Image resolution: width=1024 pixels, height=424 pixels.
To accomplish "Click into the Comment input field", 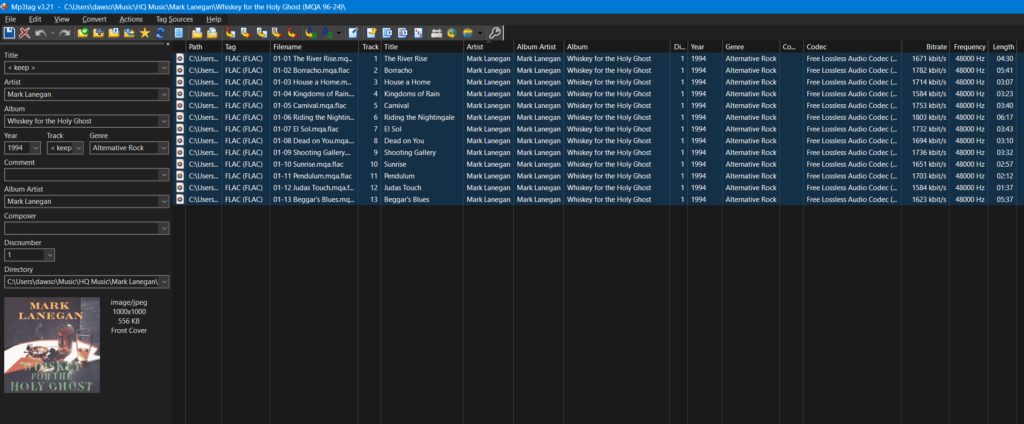I will click(x=81, y=174).
